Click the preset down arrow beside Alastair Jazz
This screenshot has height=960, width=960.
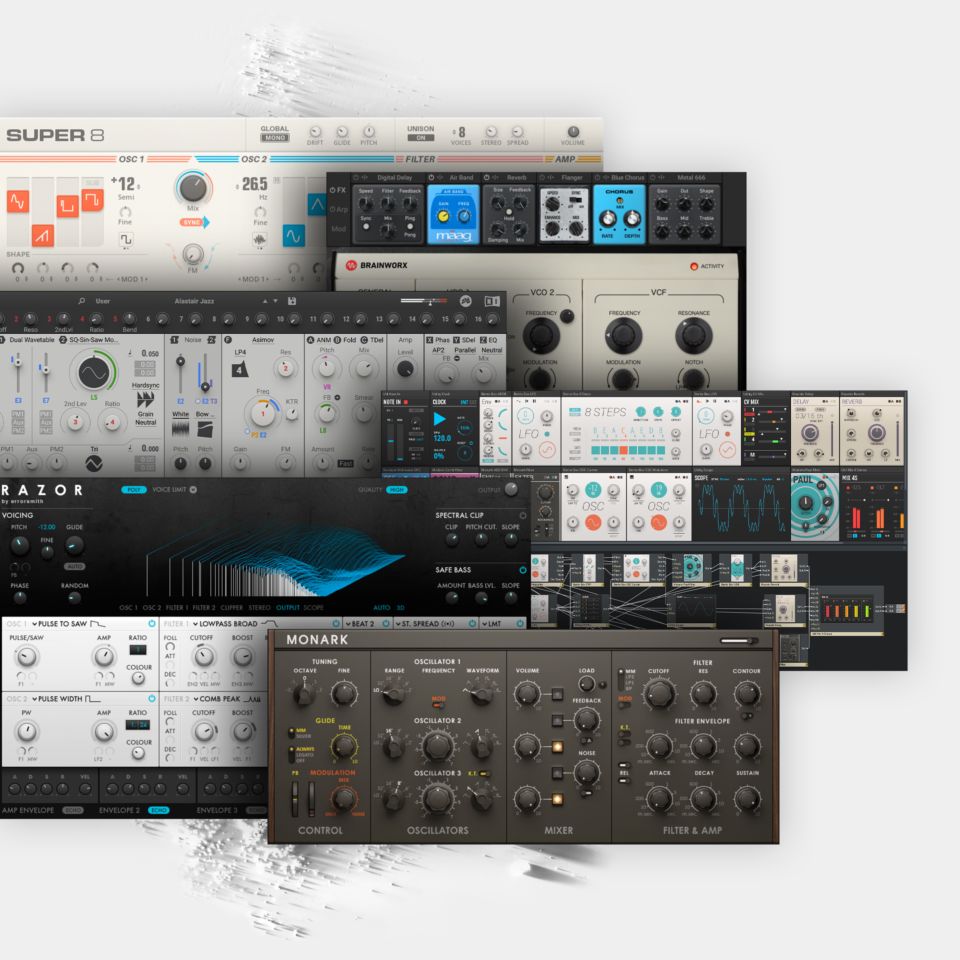276,301
